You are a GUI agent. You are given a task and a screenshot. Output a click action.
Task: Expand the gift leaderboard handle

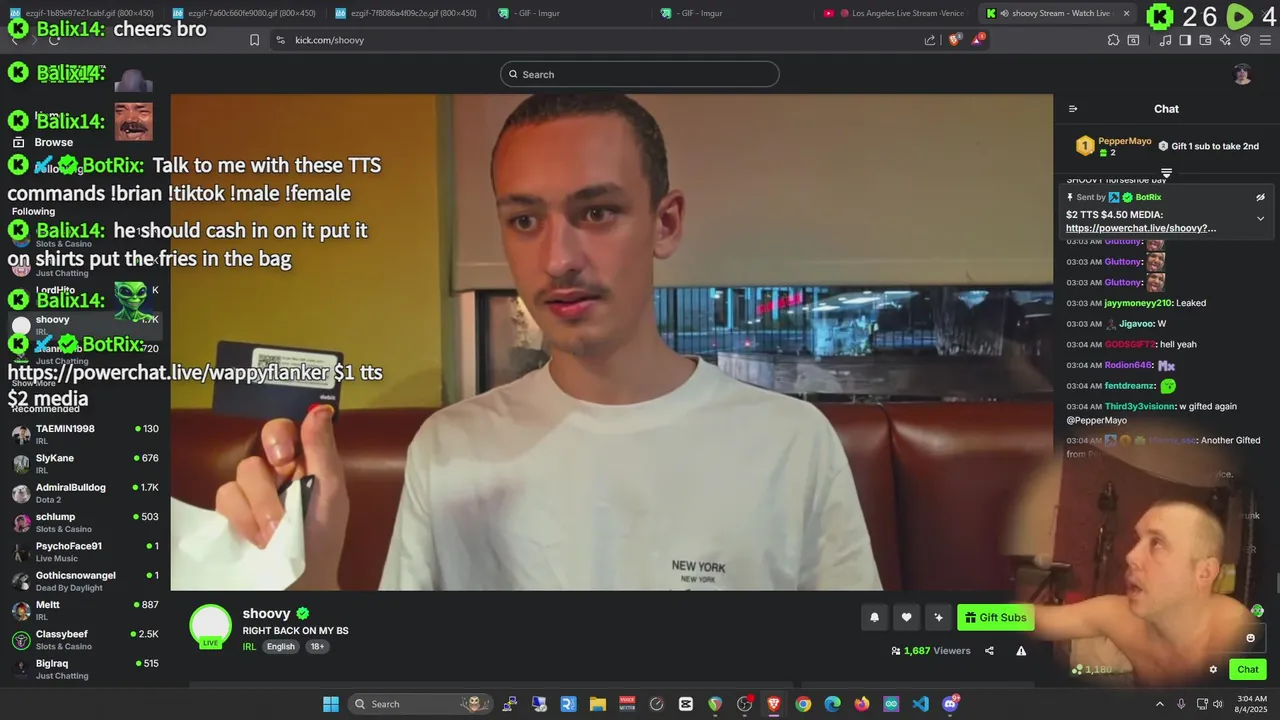[x=1166, y=174]
